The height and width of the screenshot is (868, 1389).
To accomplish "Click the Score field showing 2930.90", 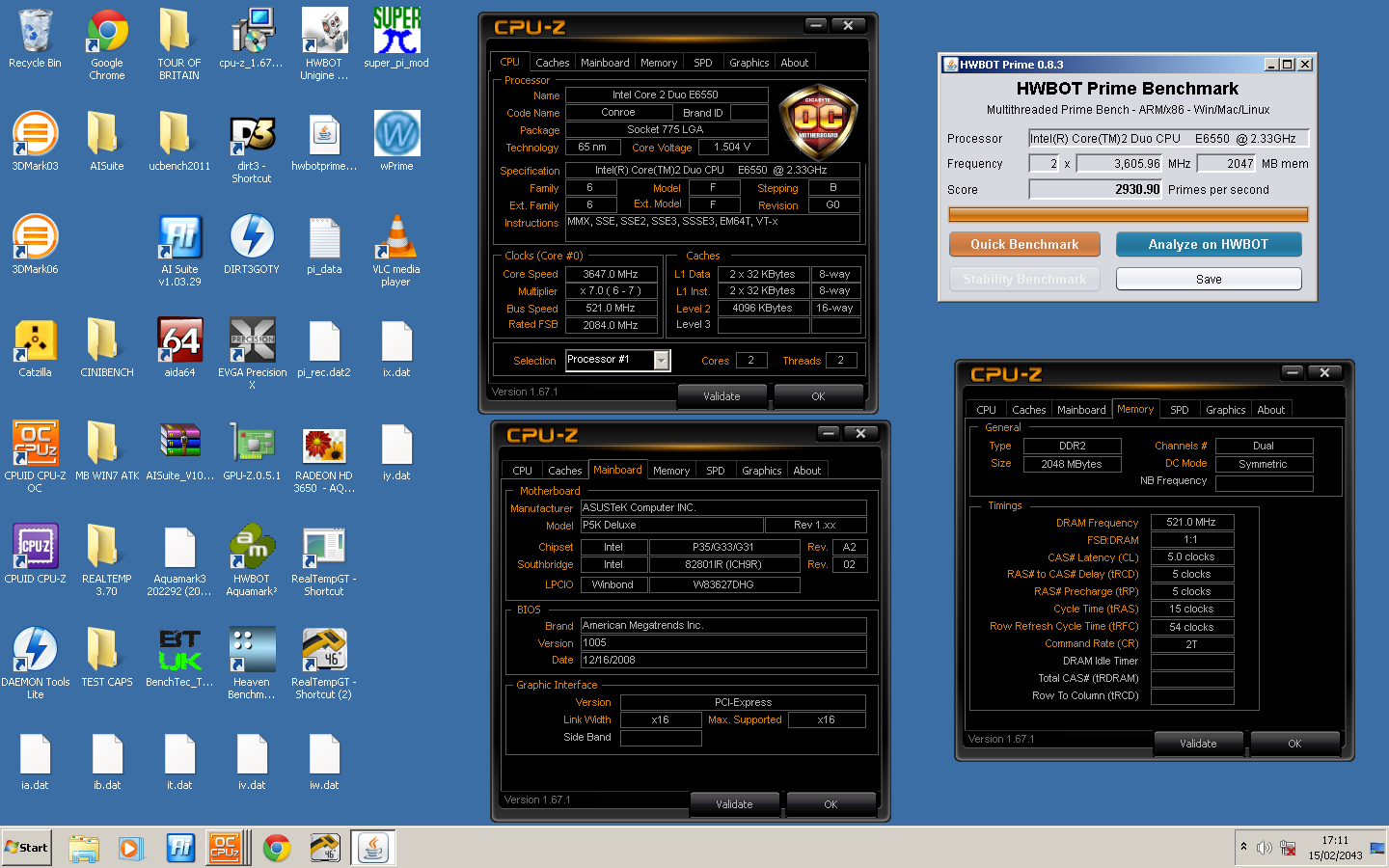I will point(1096,190).
